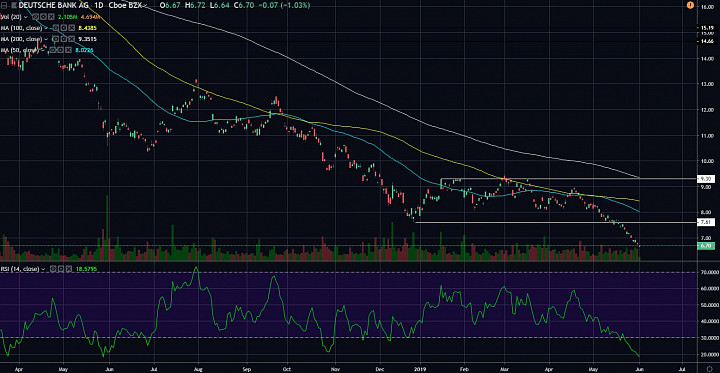Open the dropdown next to Cboe BZX

(145, 6)
